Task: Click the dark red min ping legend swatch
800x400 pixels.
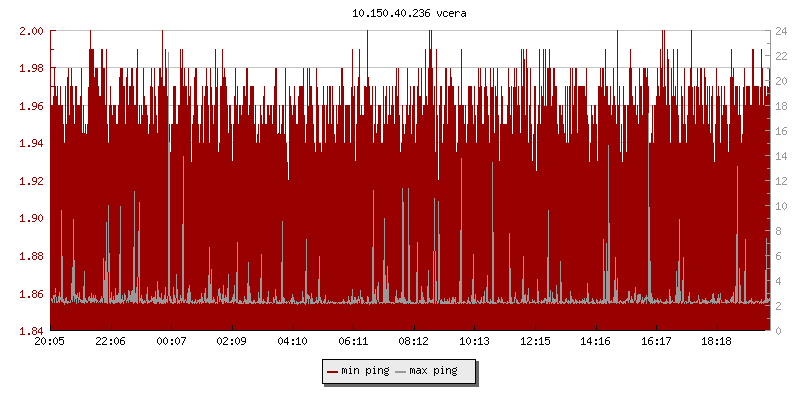Action: click(332, 372)
